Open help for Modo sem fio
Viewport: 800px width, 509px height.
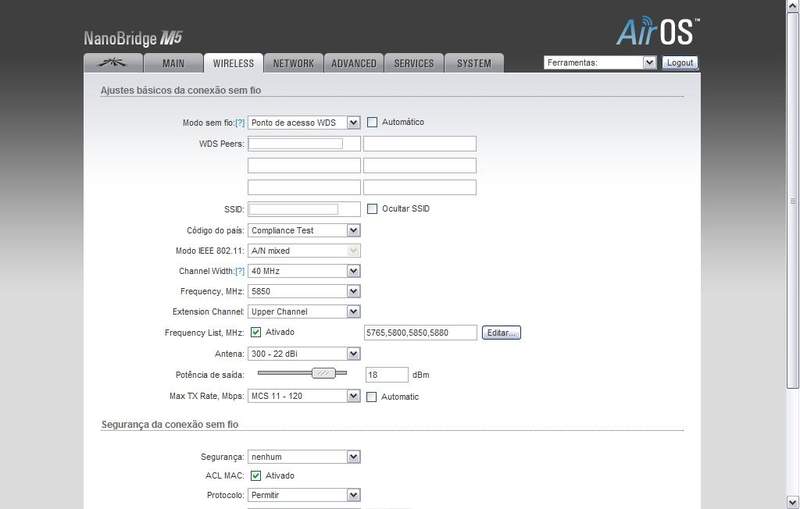[x=240, y=123]
